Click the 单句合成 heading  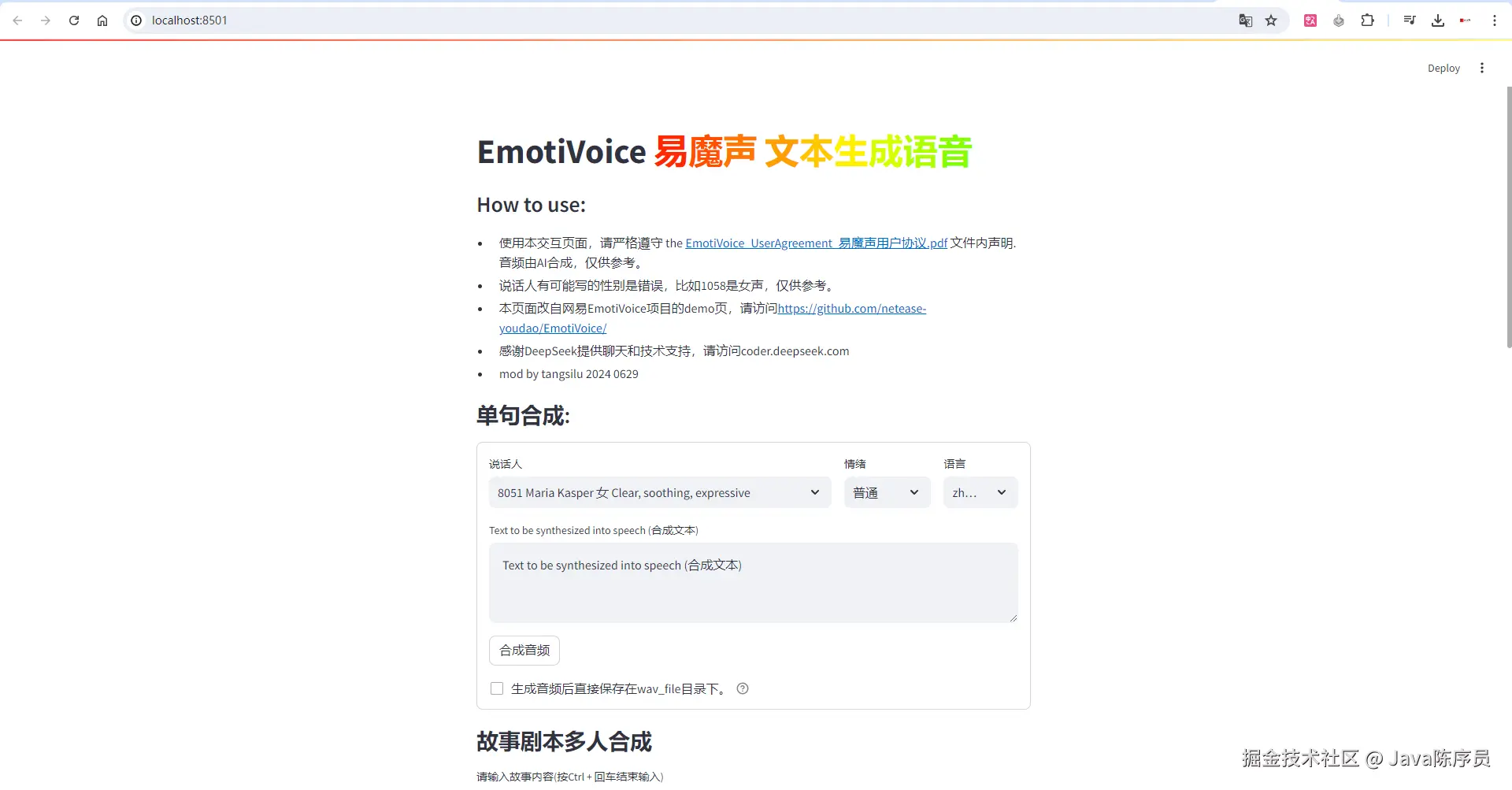(x=523, y=415)
